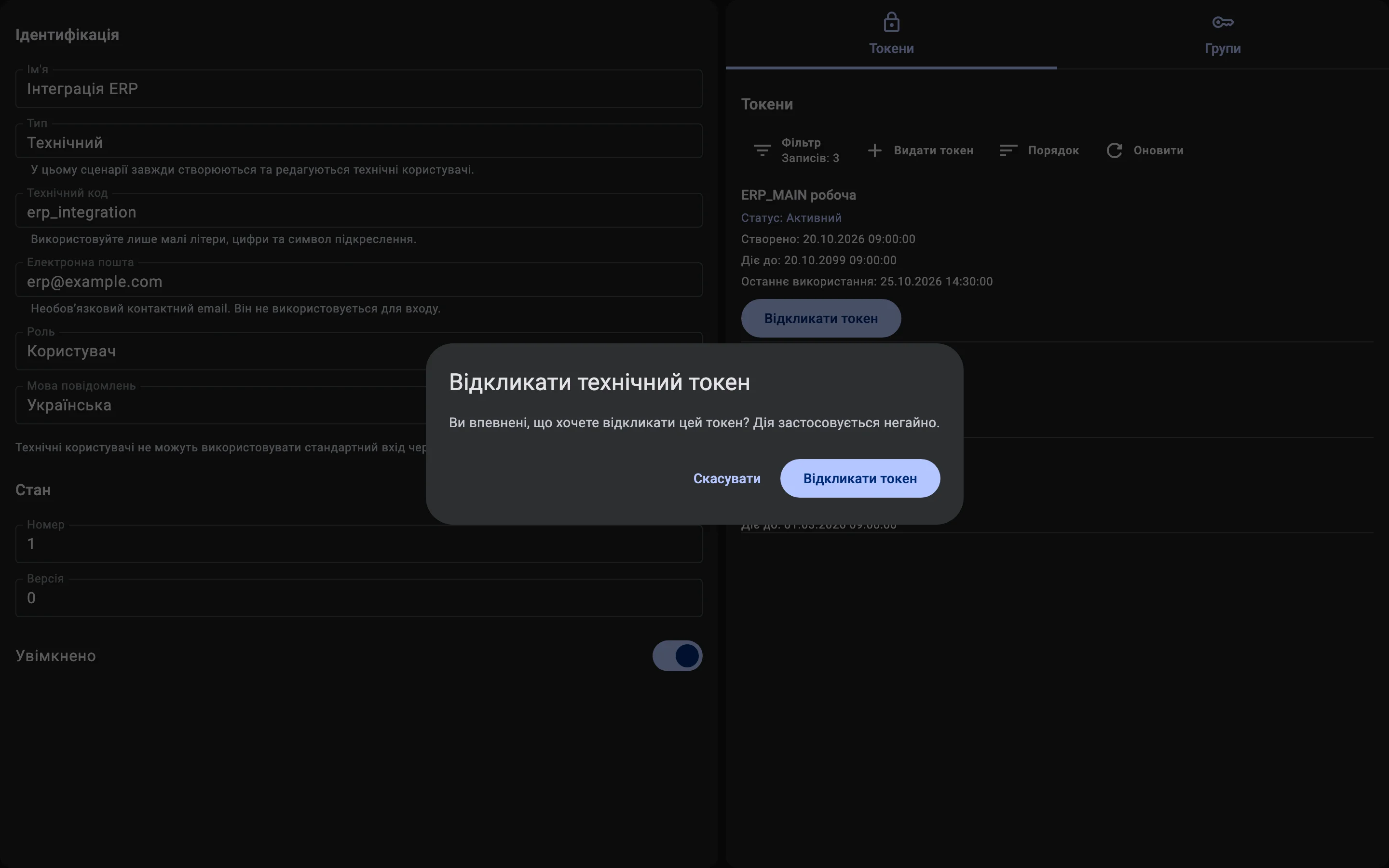The width and height of the screenshot is (1389, 868).
Task: Click Скасувати to dismiss the dialog
Action: tap(727, 478)
